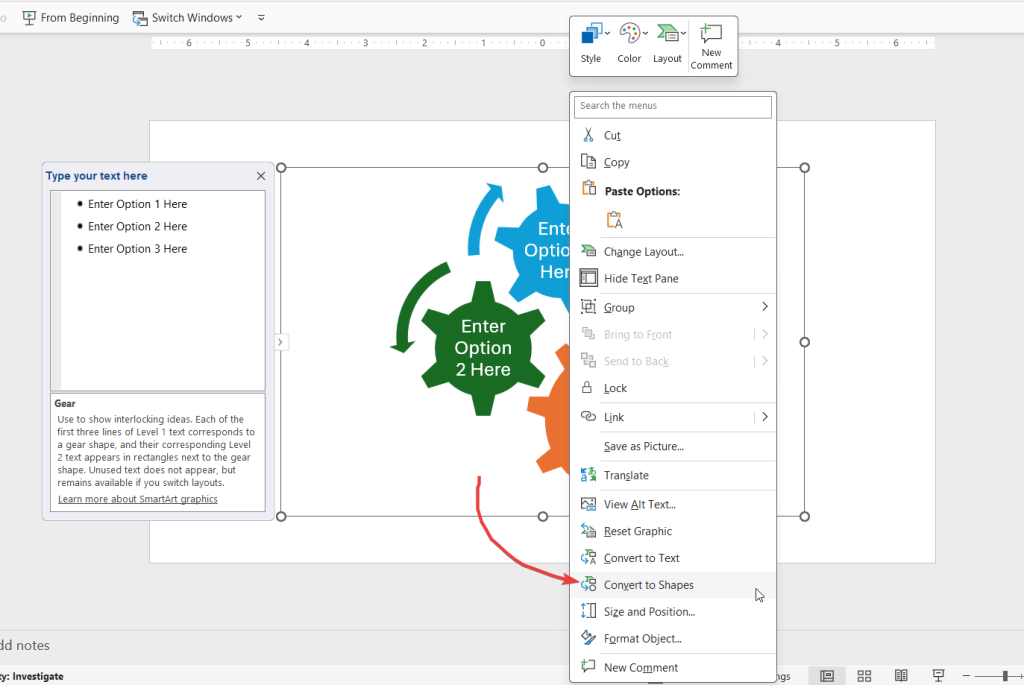Switch to Reading View
Viewport: 1024px width, 685px height.
[901, 675]
